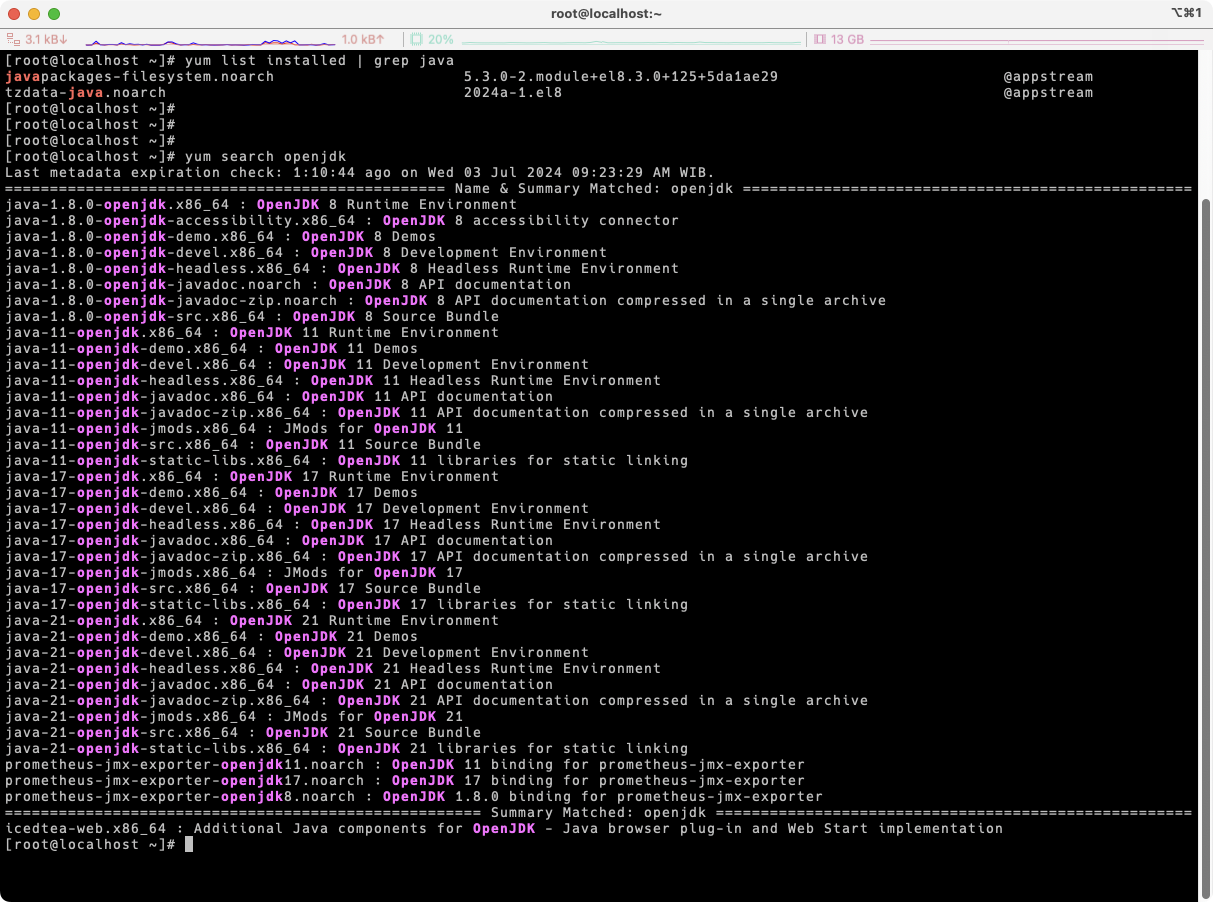The height and width of the screenshot is (902, 1213).
Task: Click java-17-openjdk-jmods.x86_64 line
Action: [x=233, y=572]
